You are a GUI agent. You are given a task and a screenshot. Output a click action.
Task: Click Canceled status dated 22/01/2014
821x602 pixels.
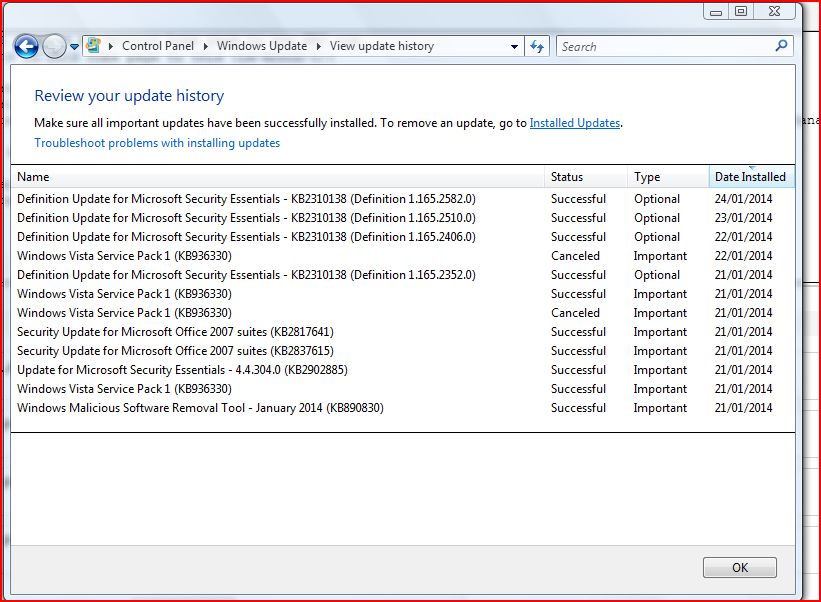pyautogui.click(x=575, y=256)
